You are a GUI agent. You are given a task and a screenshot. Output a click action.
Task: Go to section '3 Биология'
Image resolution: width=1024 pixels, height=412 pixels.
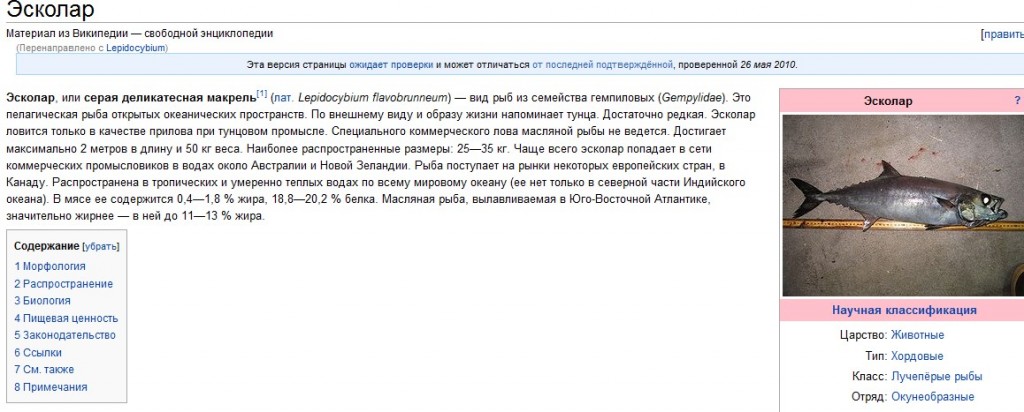pyautogui.click(x=42, y=300)
